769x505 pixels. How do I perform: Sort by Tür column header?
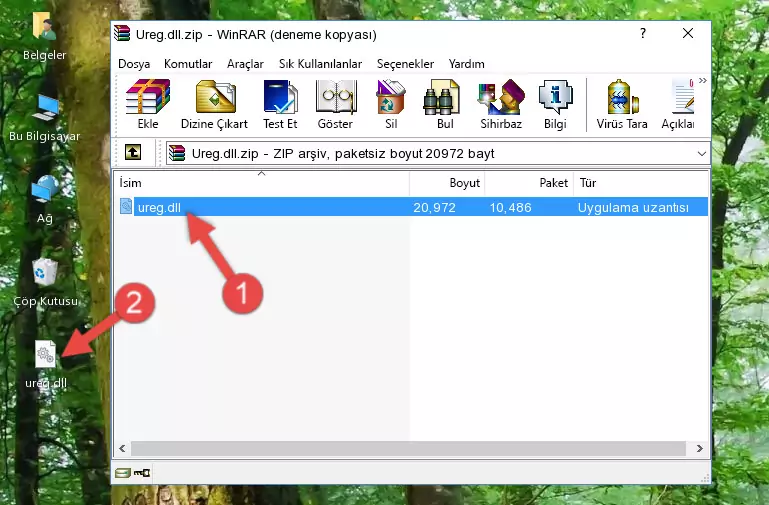pyautogui.click(x=641, y=183)
